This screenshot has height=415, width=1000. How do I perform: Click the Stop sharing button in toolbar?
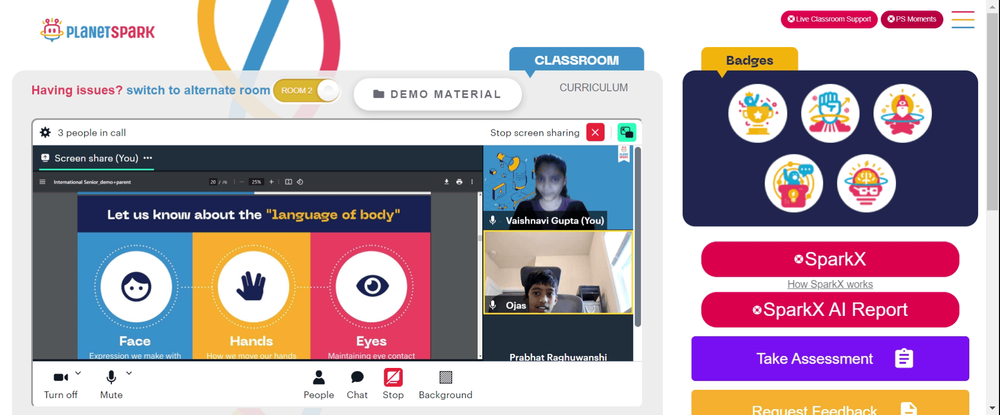(393, 385)
